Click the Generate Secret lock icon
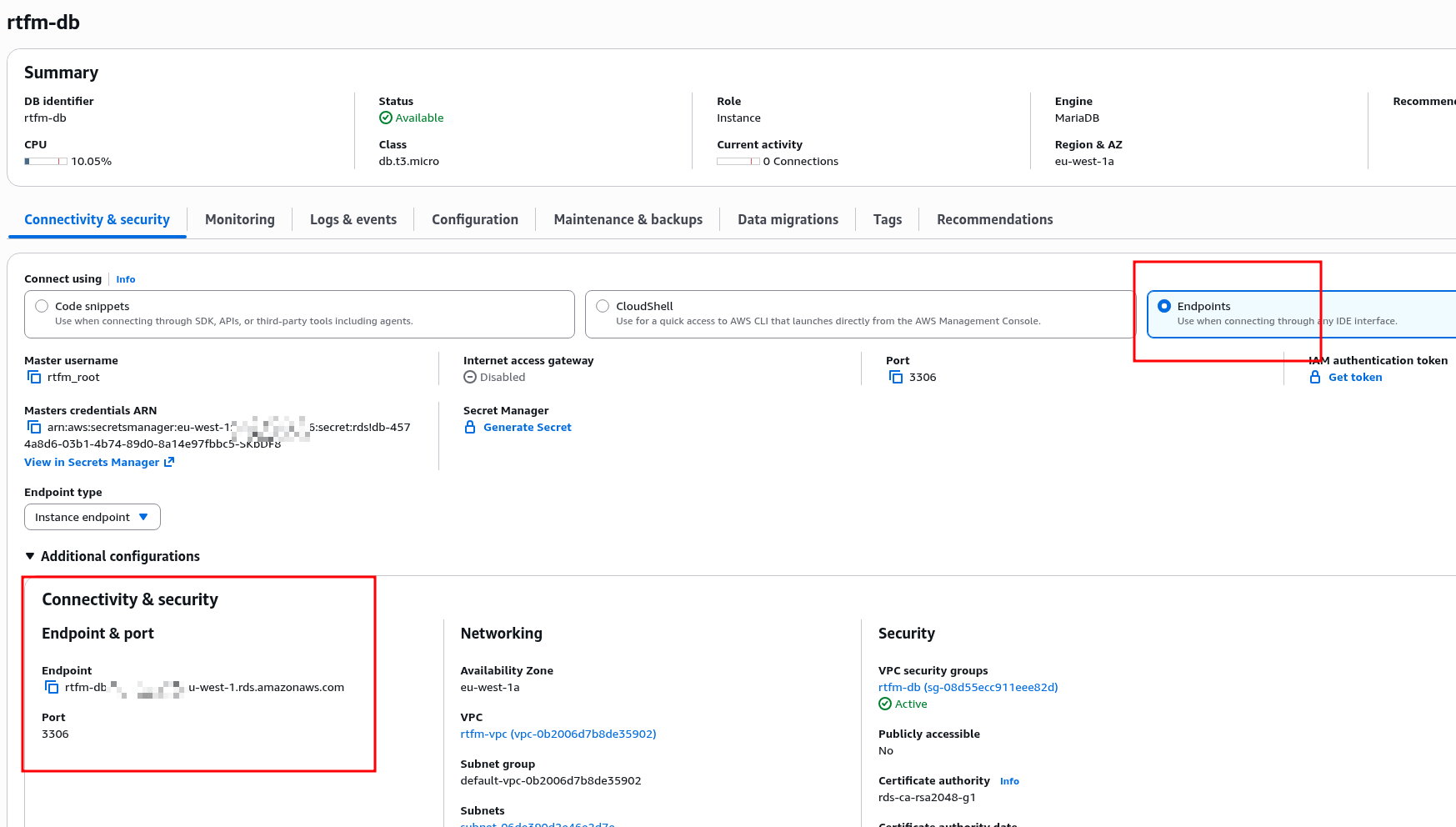Image resolution: width=1456 pixels, height=827 pixels. (470, 428)
